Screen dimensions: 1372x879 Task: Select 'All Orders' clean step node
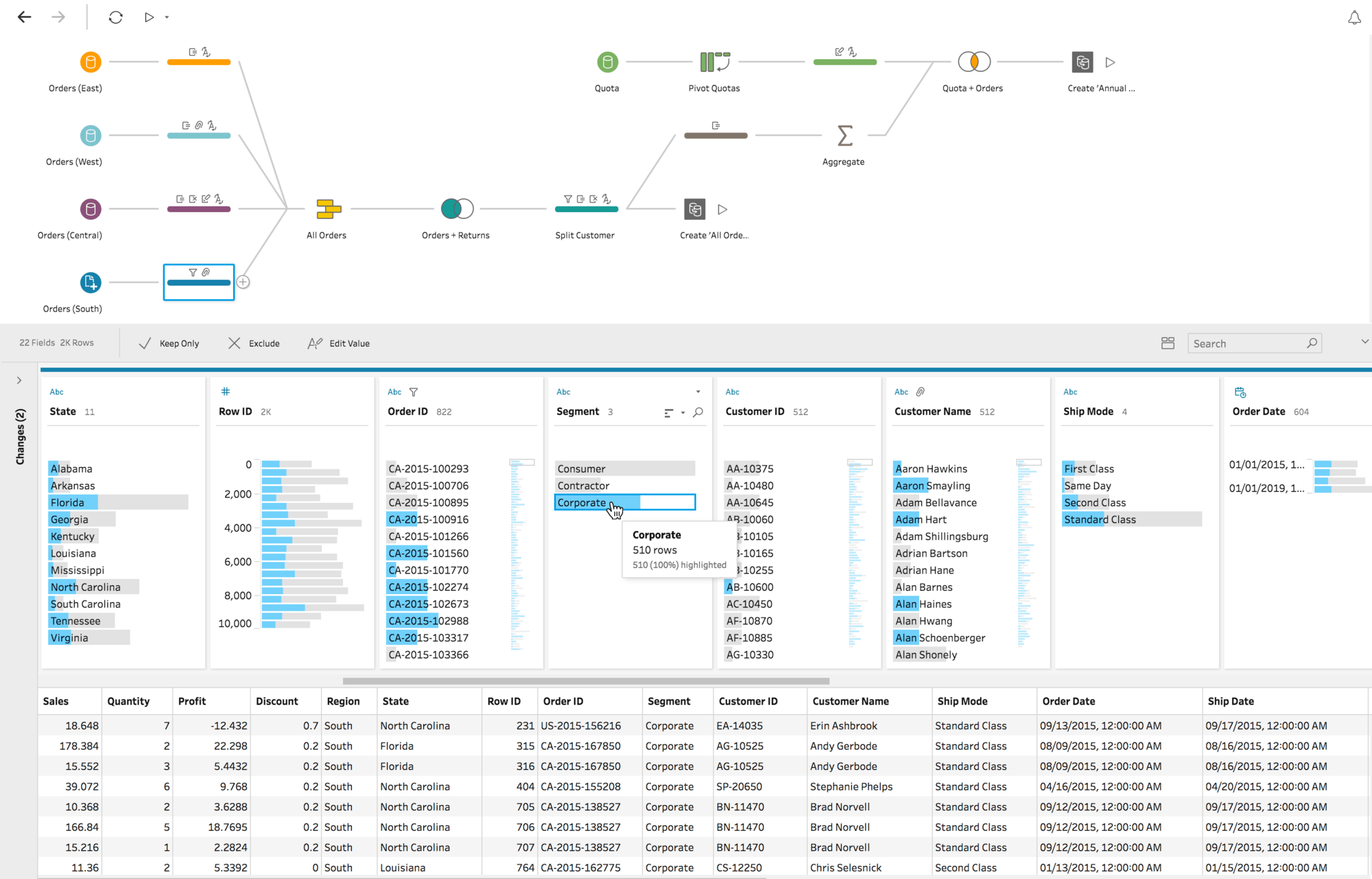click(x=328, y=208)
